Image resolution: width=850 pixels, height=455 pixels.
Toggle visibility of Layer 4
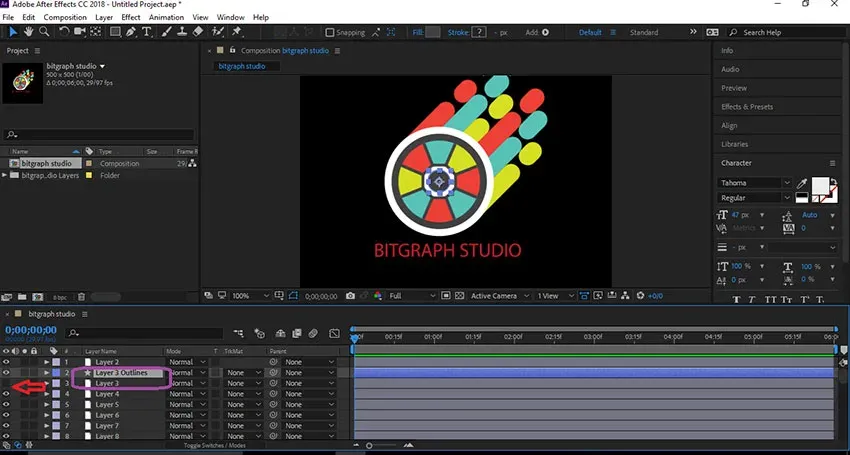(6, 394)
